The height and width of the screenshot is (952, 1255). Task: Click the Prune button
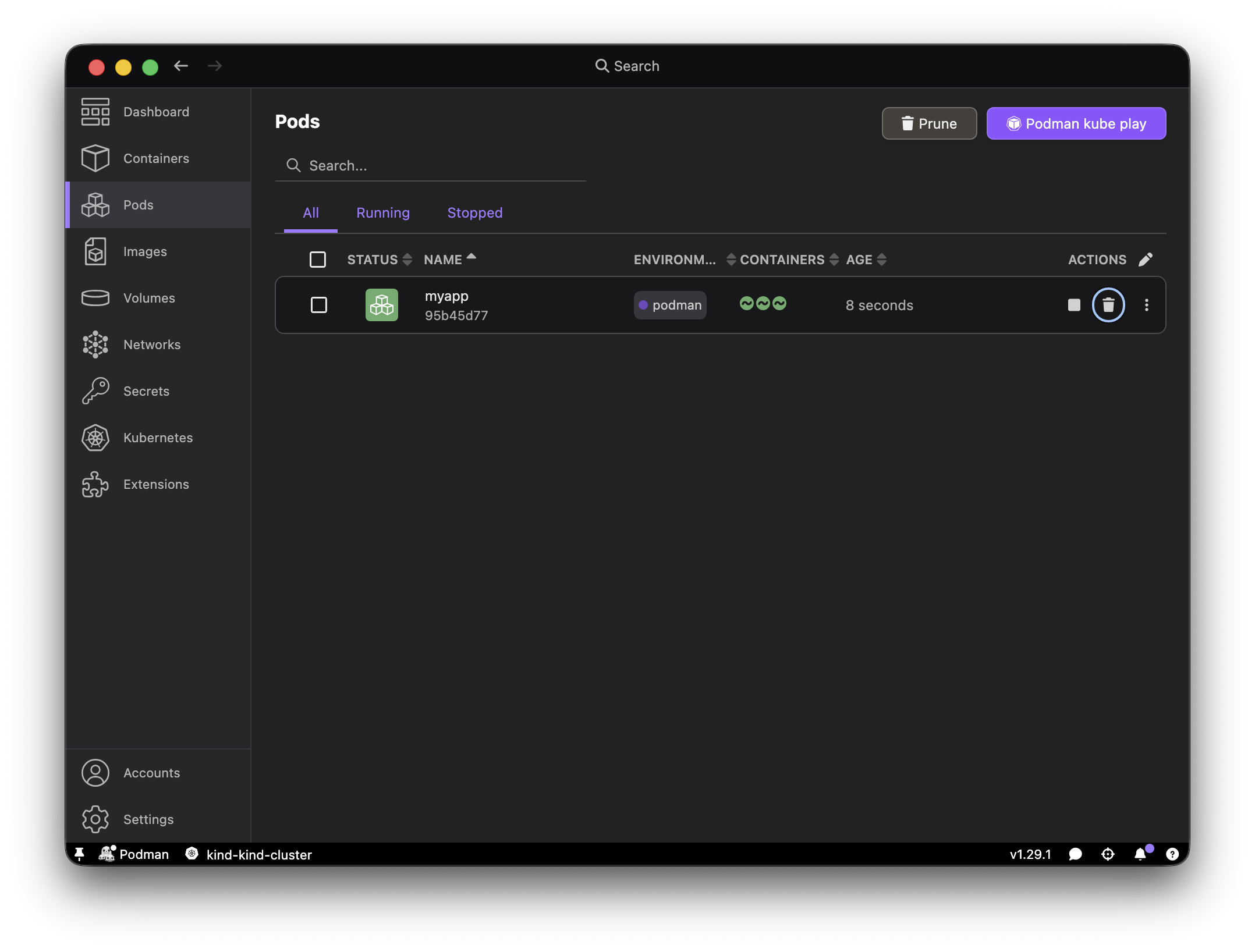[929, 123]
